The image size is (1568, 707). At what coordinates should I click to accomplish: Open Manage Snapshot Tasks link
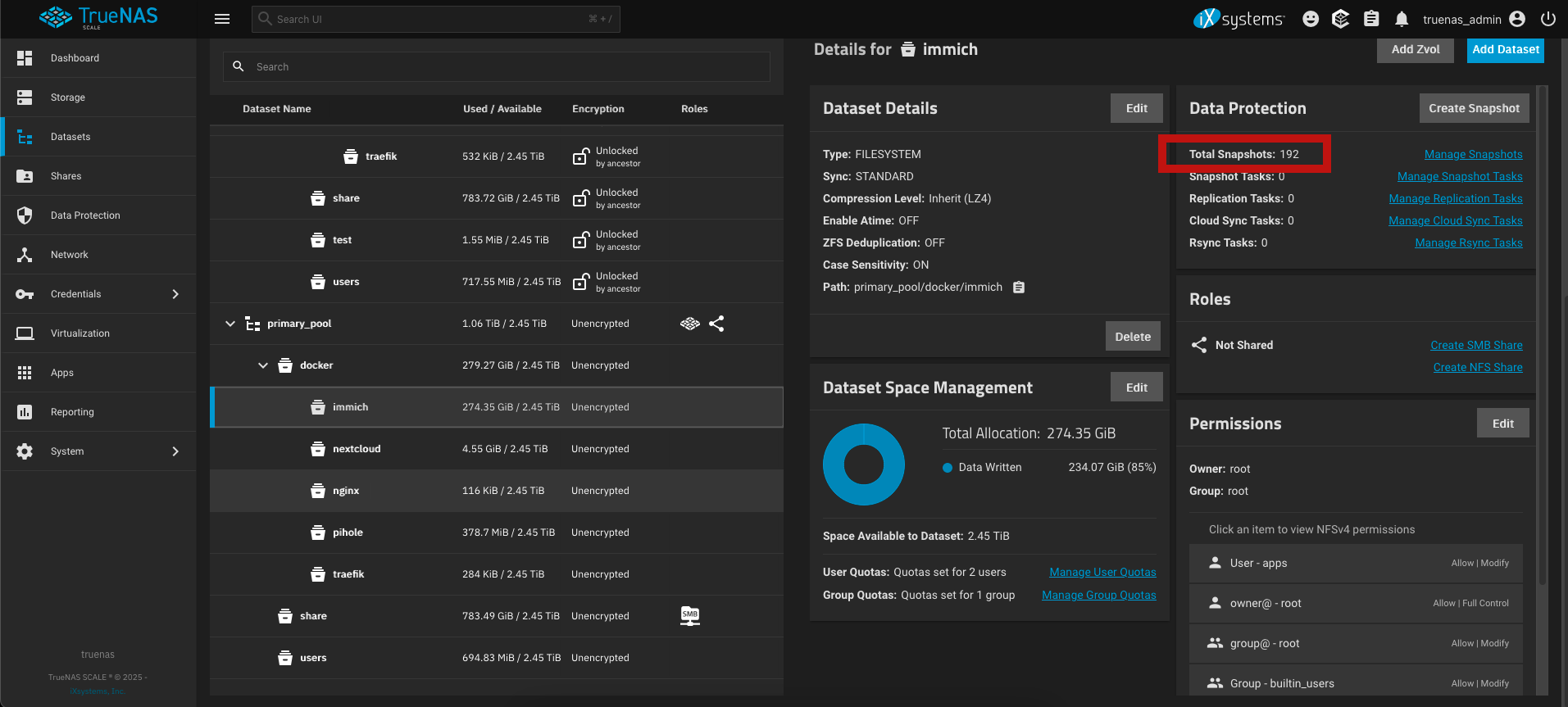point(1460,176)
